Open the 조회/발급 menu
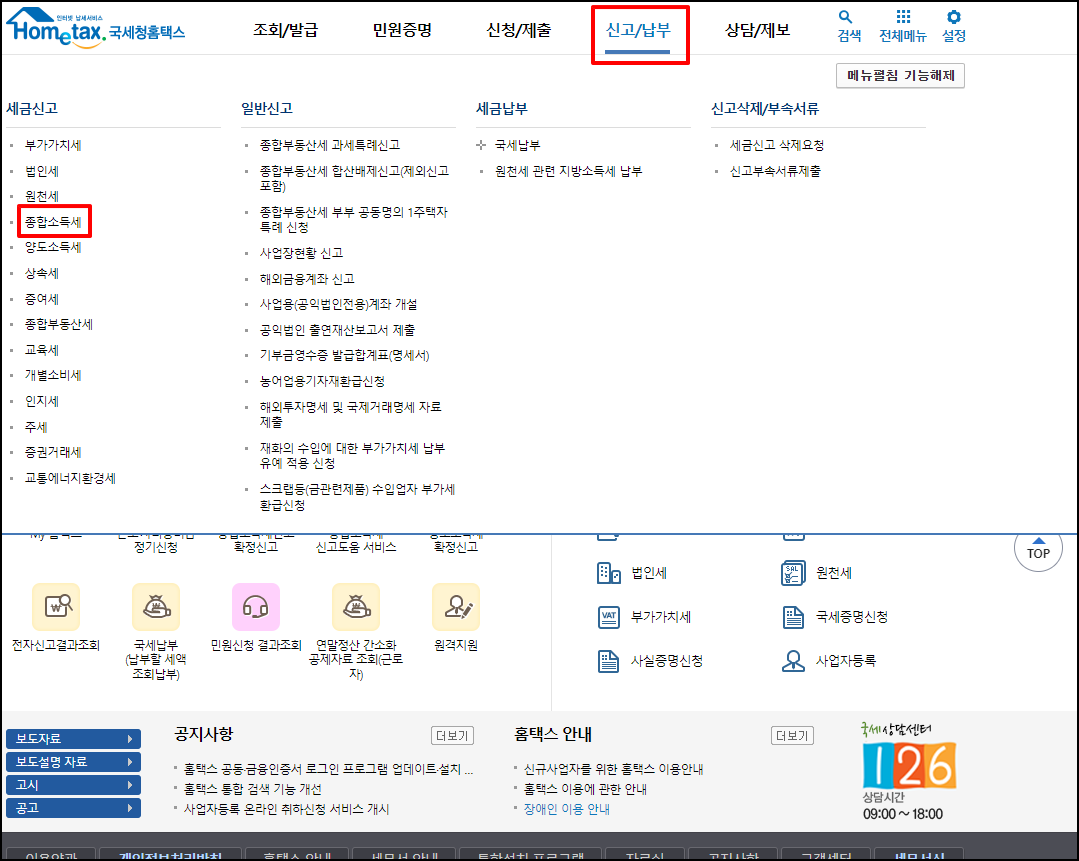Image resolution: width=1079 pixels, height=861 pixels. point(286,30)
